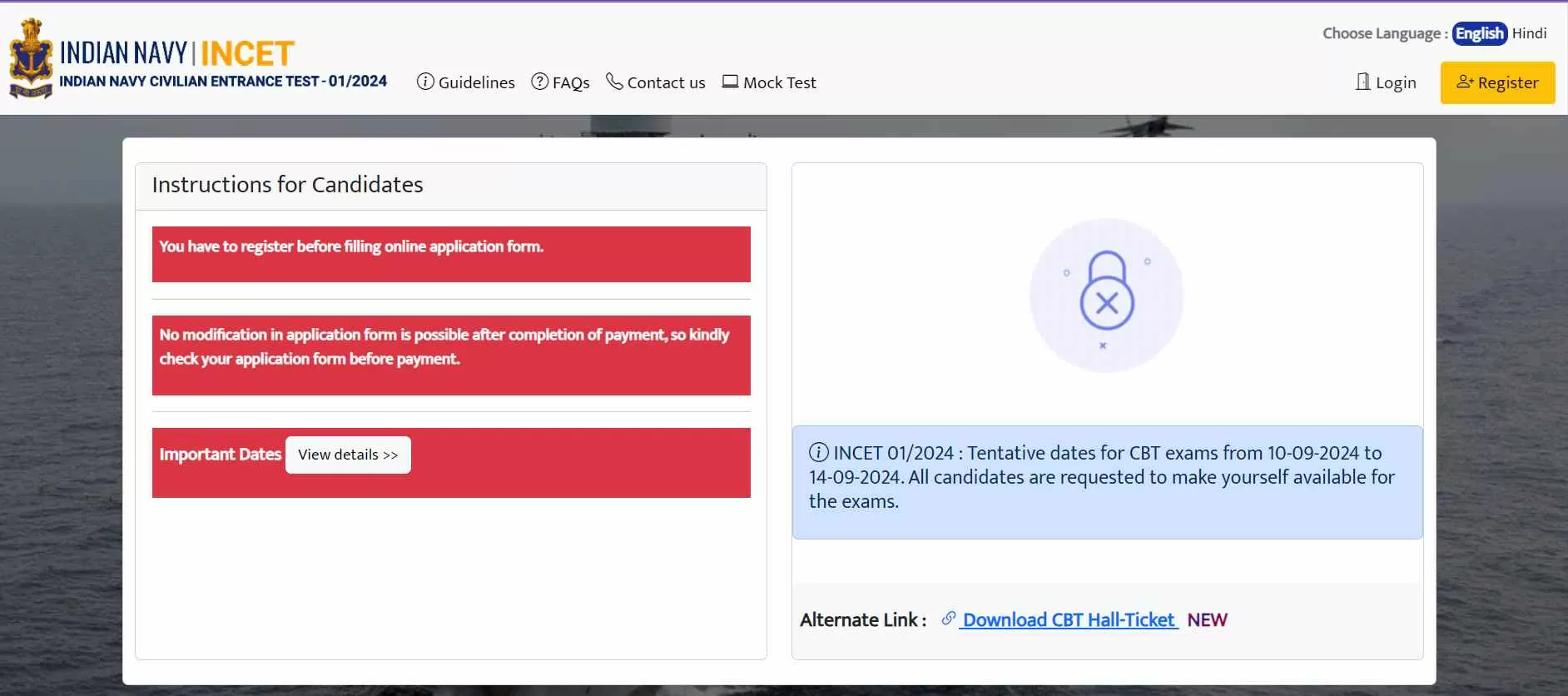Click the Login door icon
The image size is (1568, 696).
coord(1362,82)
